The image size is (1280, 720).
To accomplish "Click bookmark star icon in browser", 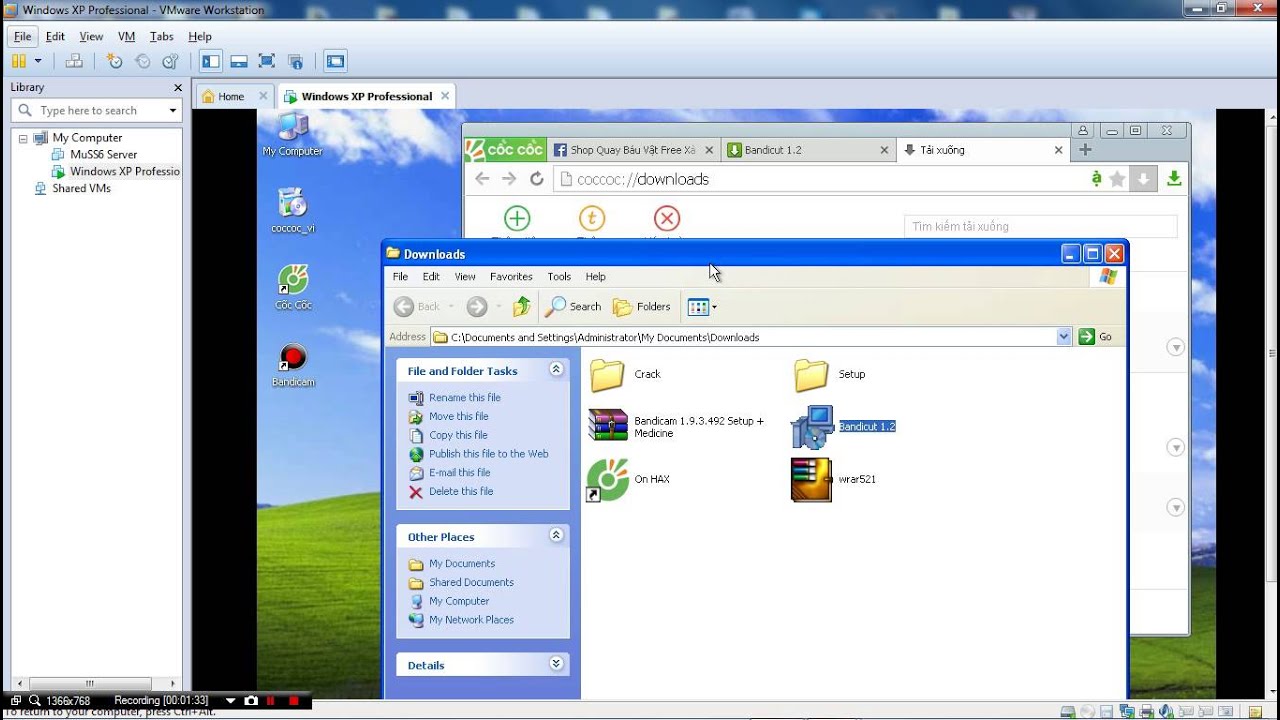I will tap(1117, 179).
